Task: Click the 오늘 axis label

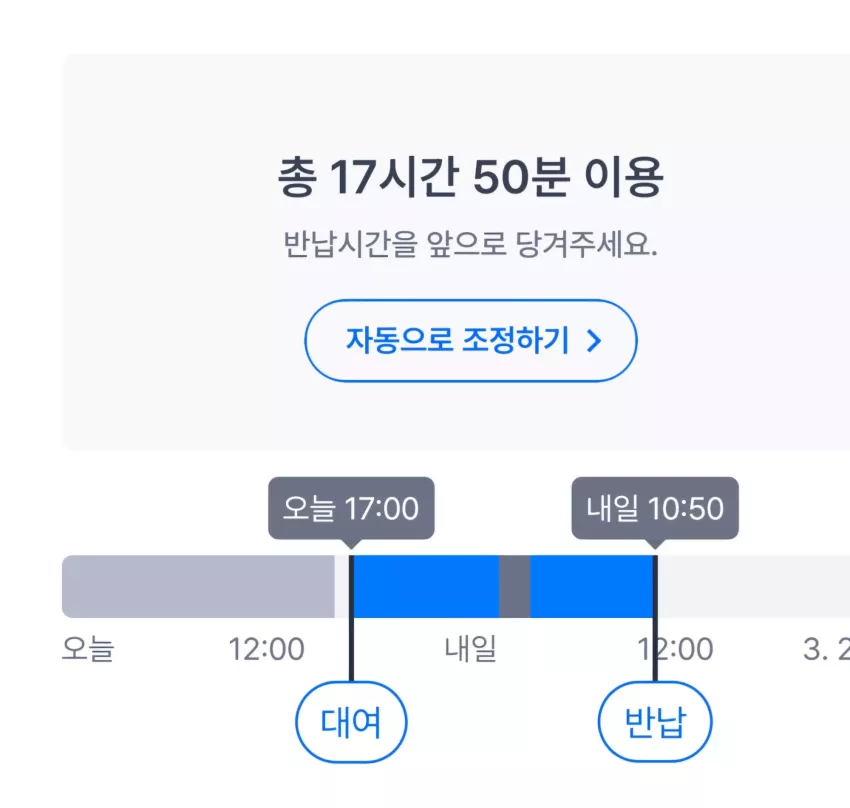Action: point(88,649)
